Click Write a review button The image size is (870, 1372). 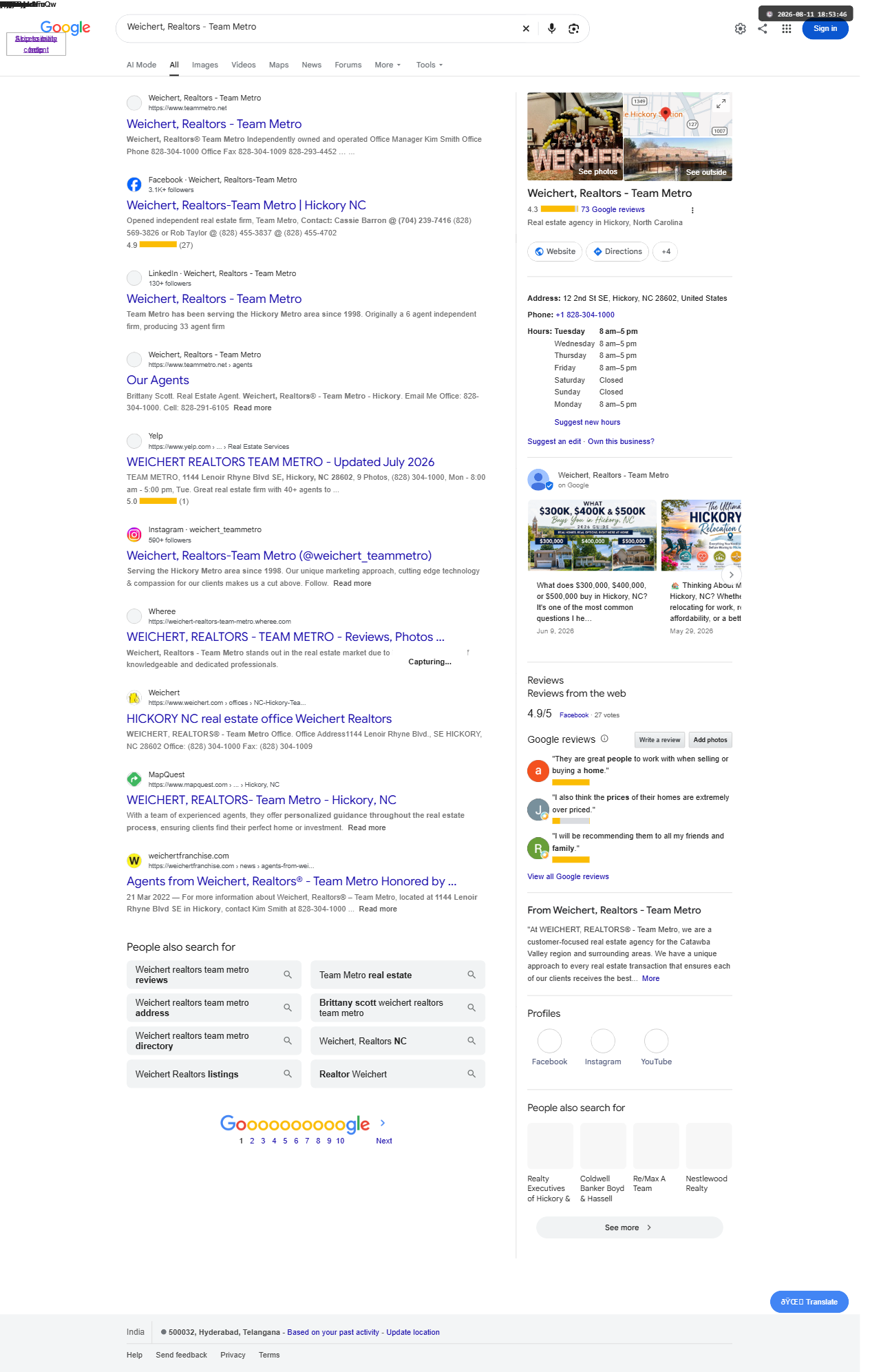(x=659, y=740)
